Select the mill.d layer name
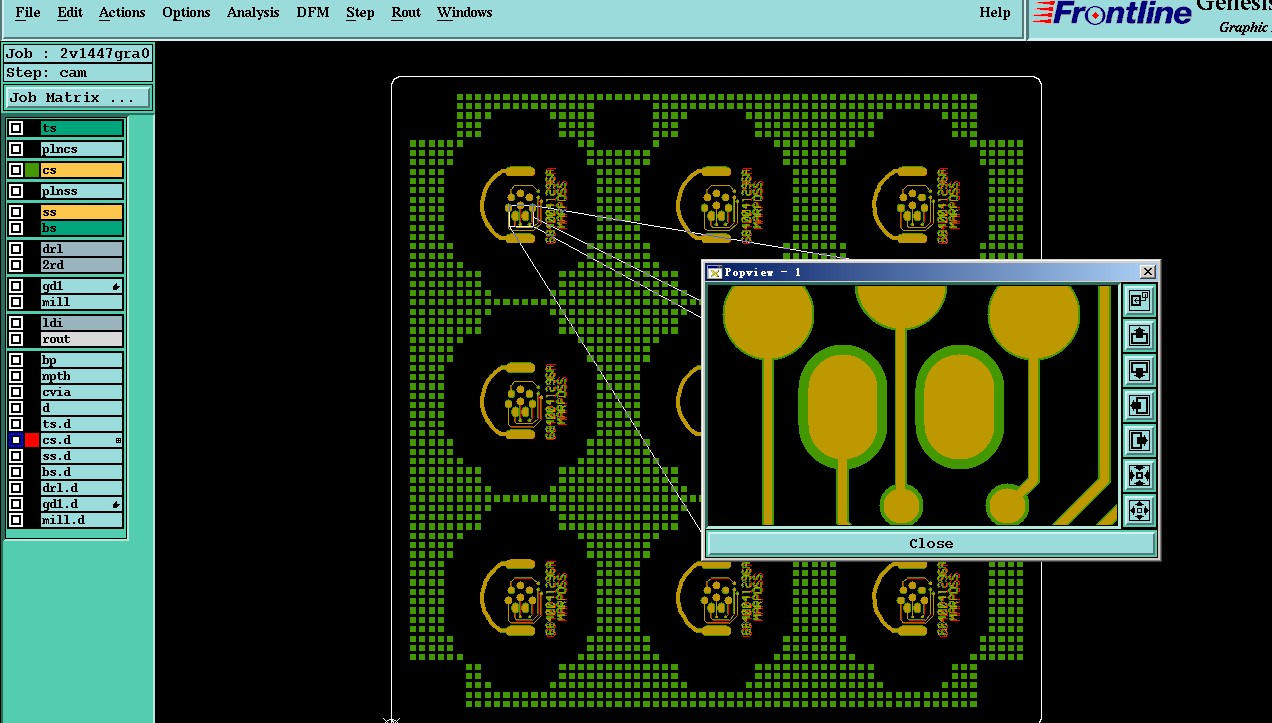 82,520
